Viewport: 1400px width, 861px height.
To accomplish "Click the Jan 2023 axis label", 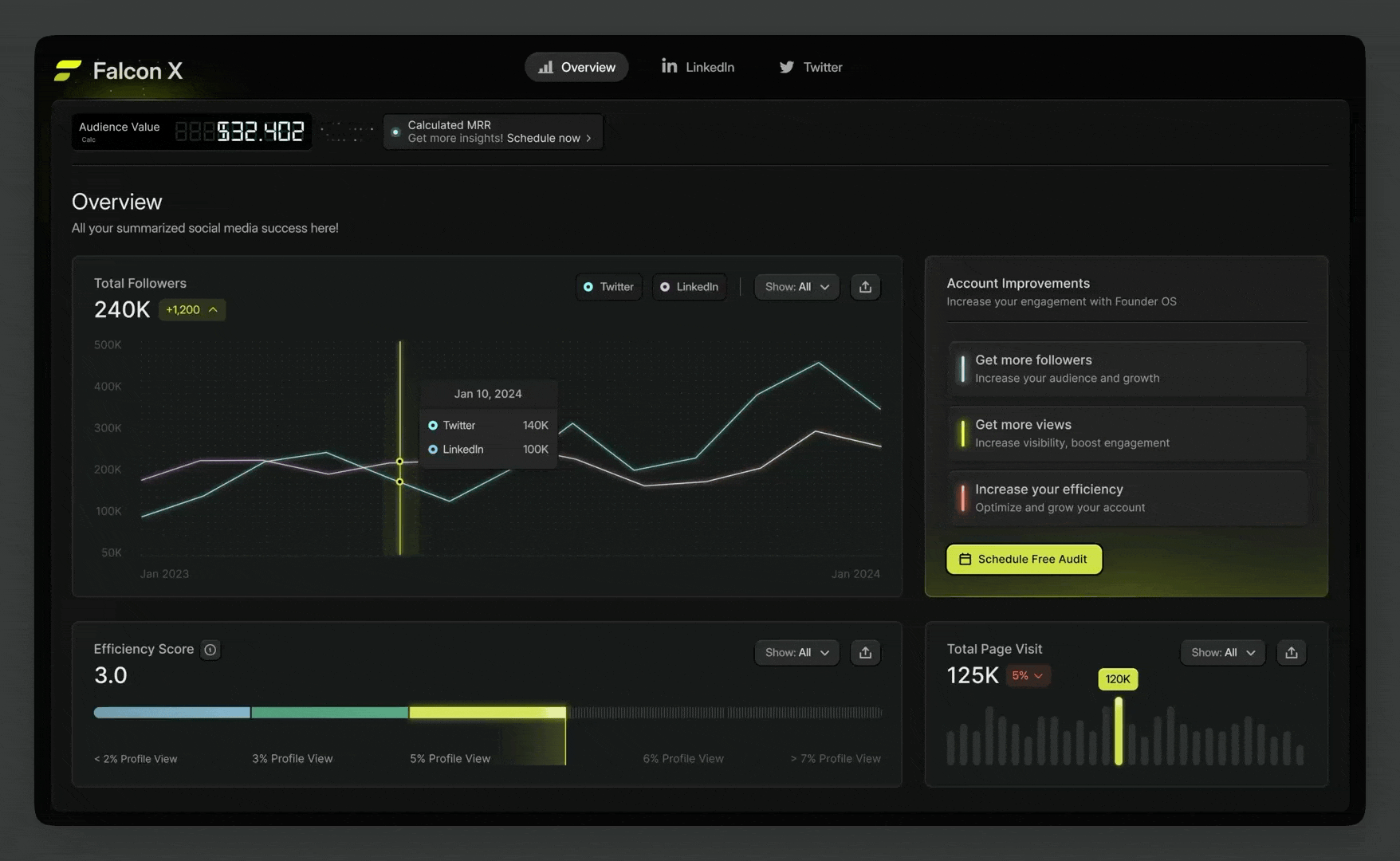I will (x=164, y=574).
